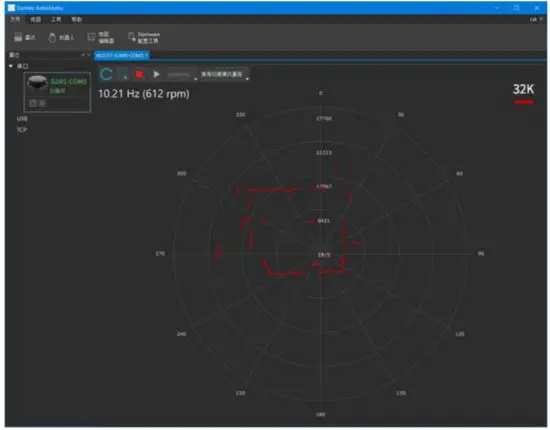The width and height of the screenshot is (550, 430).
Task: Open the 文件 (File) menu
Action: pos(15,19)
